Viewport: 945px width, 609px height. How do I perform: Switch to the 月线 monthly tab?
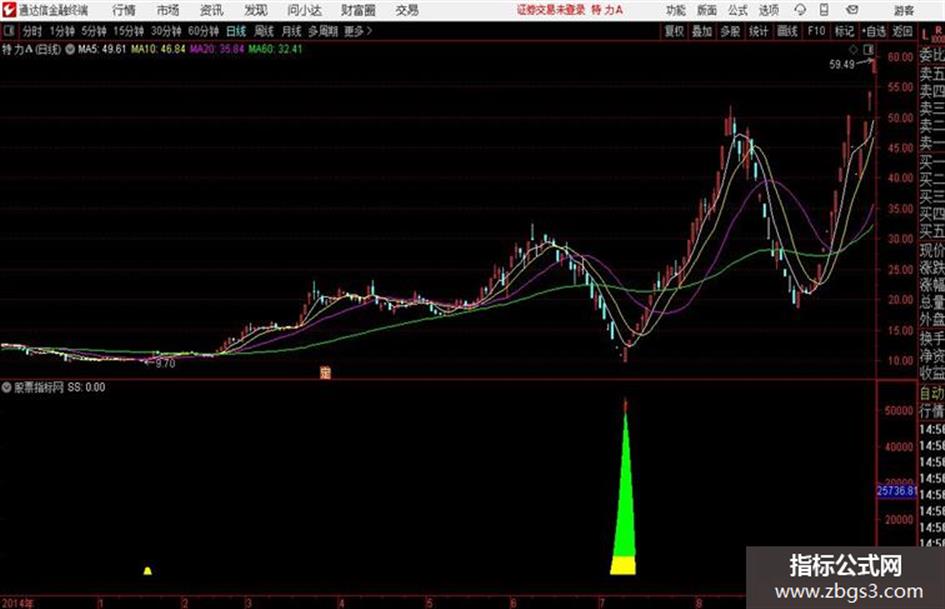[x=292, y=31]
